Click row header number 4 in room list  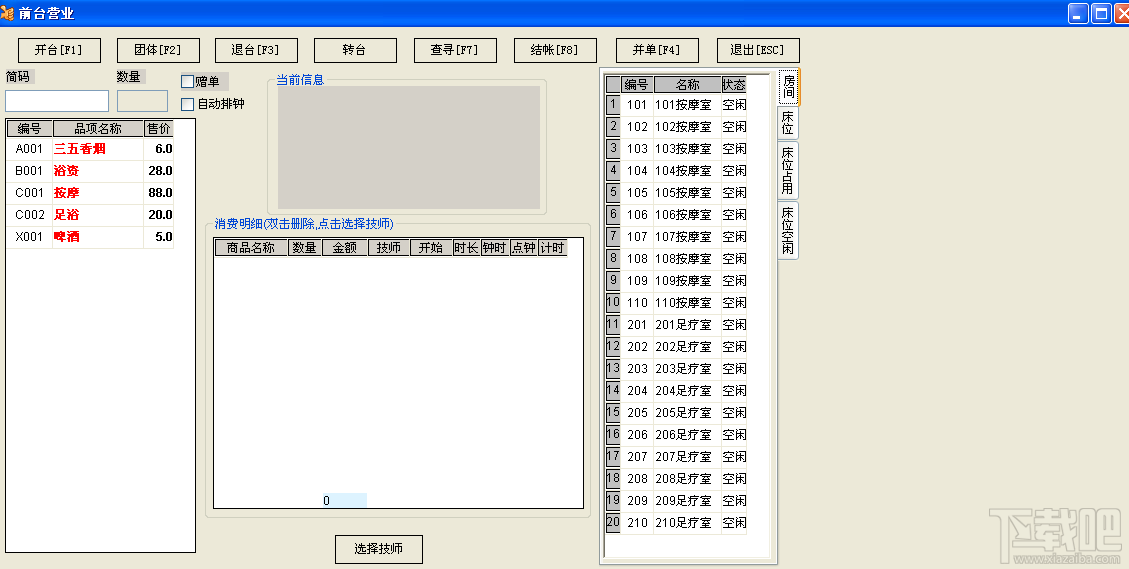coord(613,171)
